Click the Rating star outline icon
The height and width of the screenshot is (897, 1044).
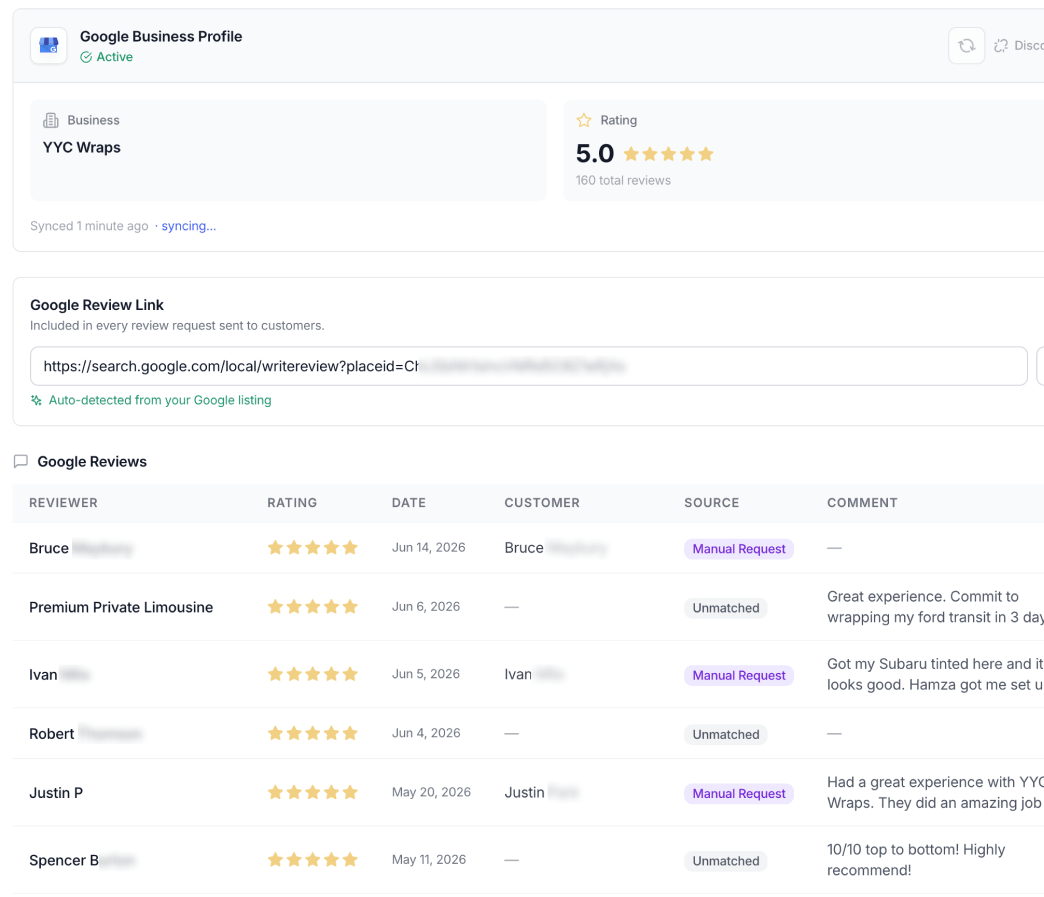pos(584,120)
